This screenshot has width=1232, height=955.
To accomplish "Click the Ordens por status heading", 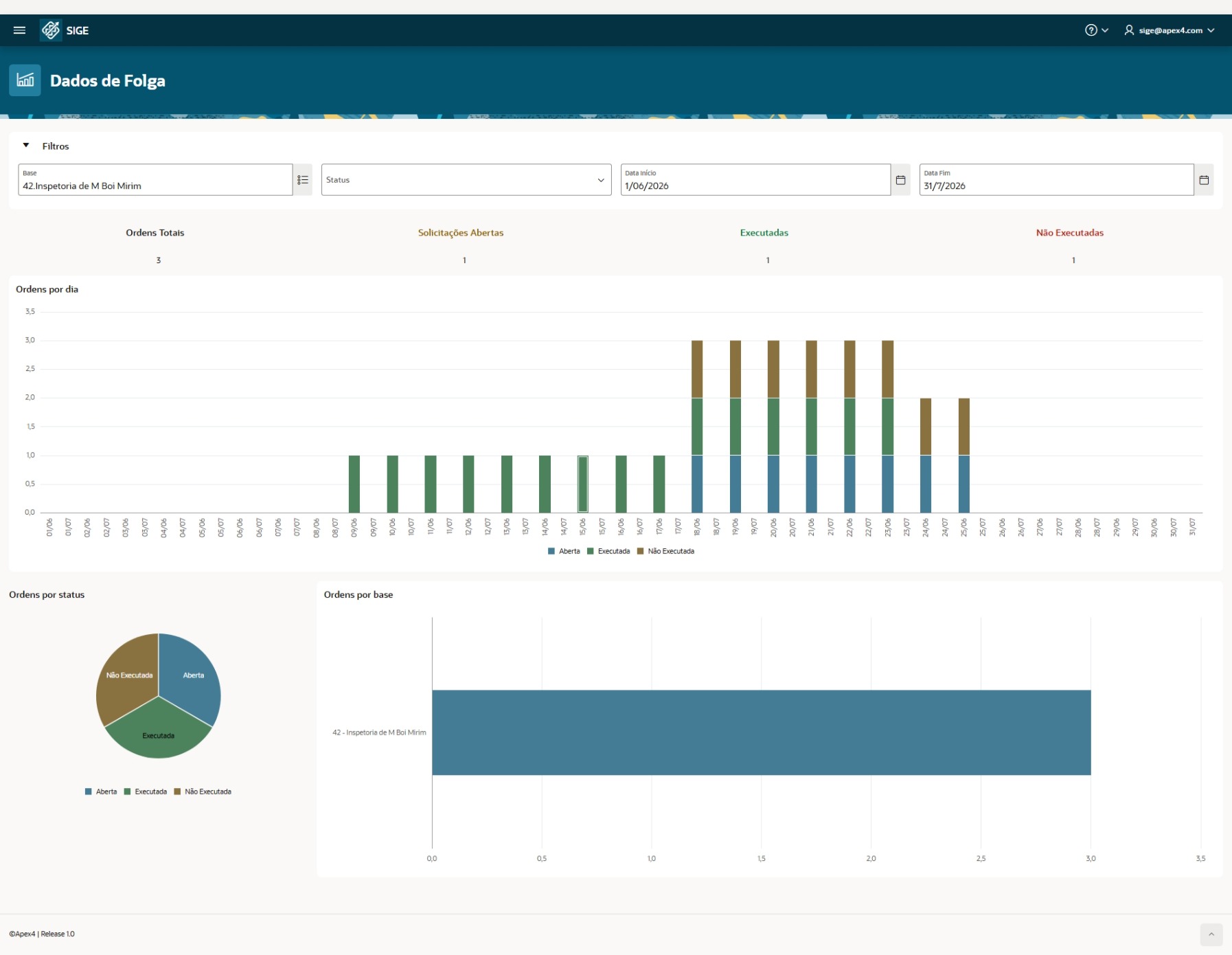I will 47,595.
